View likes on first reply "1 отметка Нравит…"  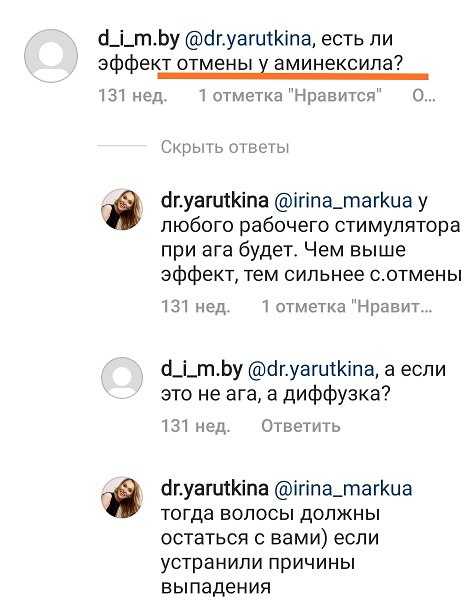(347, 307)
